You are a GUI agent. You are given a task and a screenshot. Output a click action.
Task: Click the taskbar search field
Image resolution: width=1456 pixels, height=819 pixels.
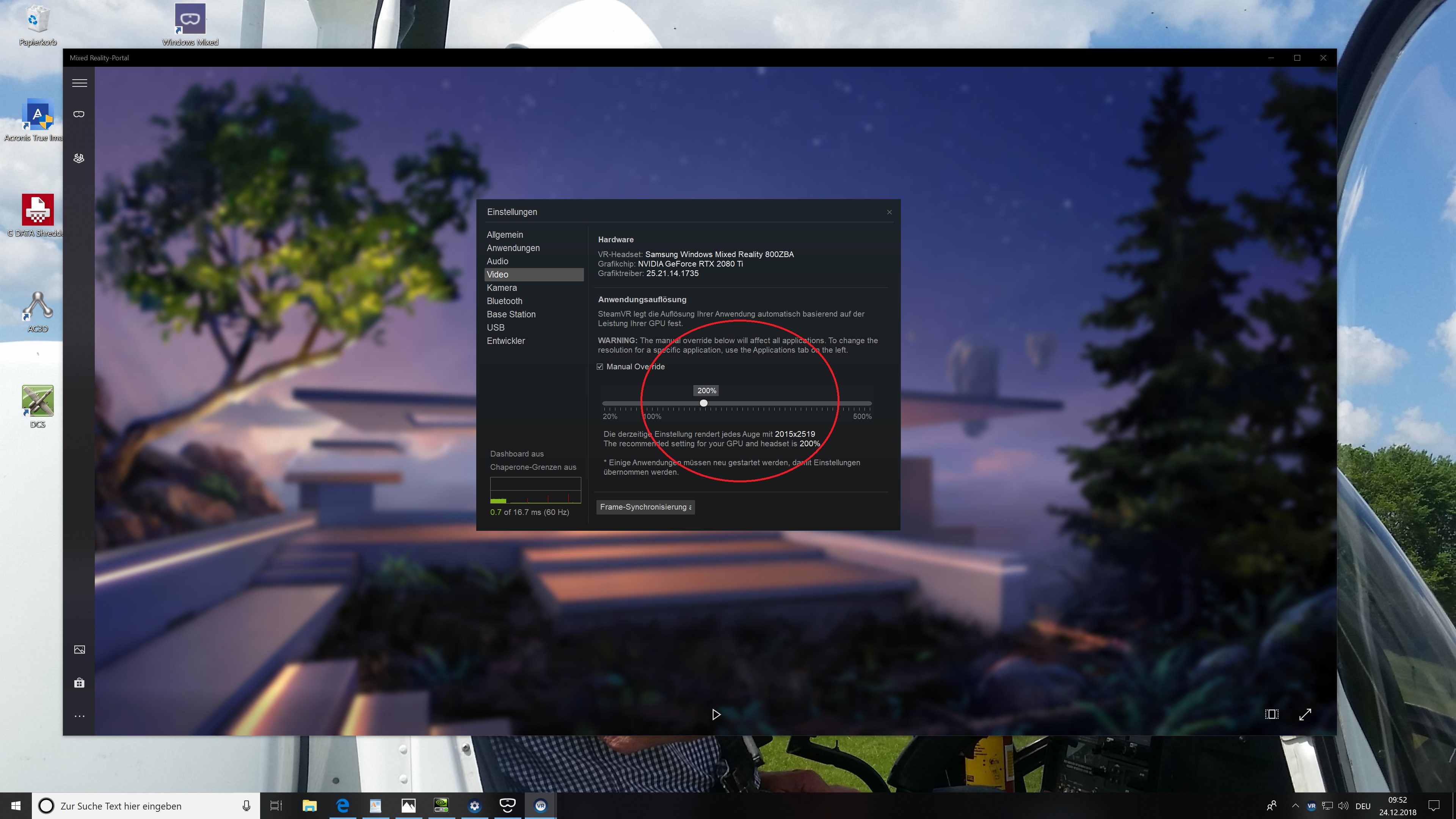146,805
